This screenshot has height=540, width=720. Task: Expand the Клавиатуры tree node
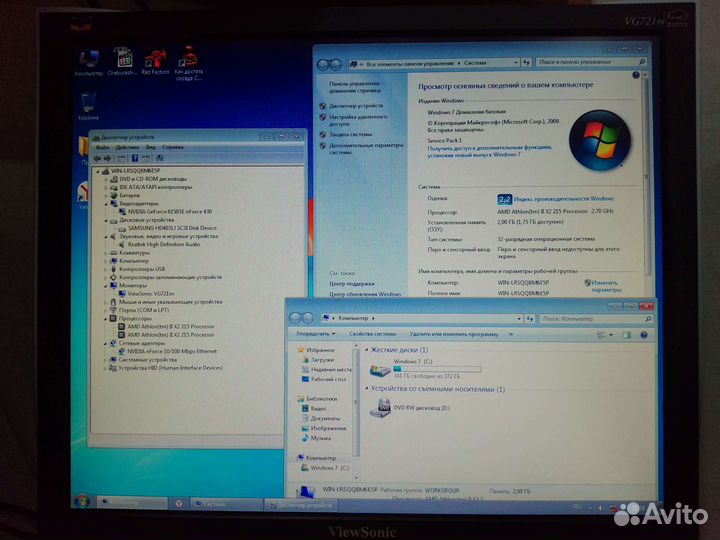pos(106,253)
